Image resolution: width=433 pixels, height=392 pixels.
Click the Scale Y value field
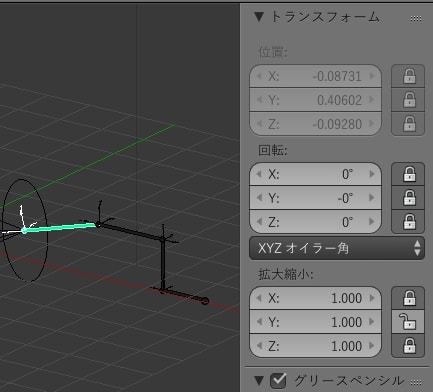[x=315, y=322]
